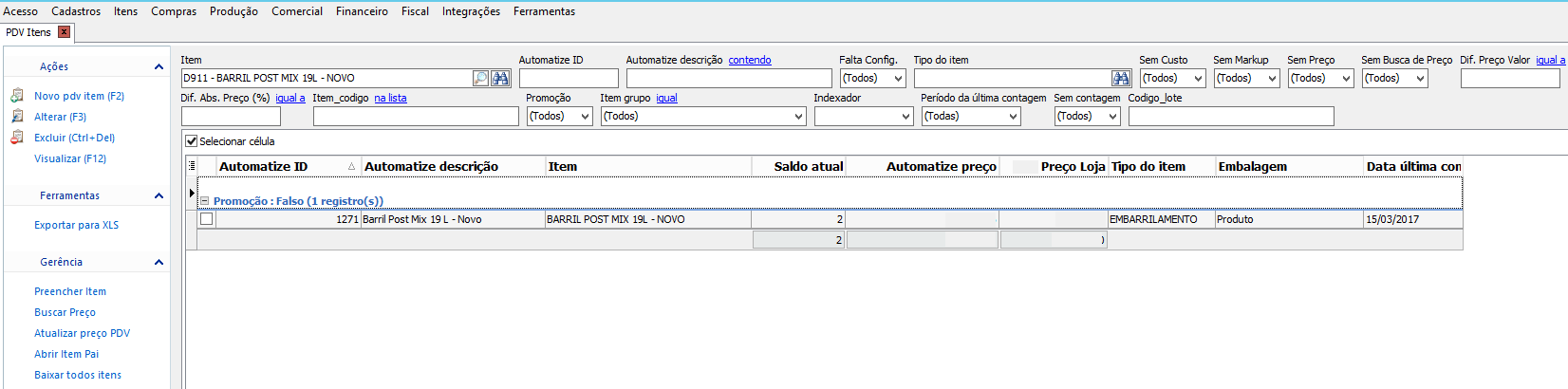Open the Sem Preço dropdown
1568x389 pixels.
1346,79
